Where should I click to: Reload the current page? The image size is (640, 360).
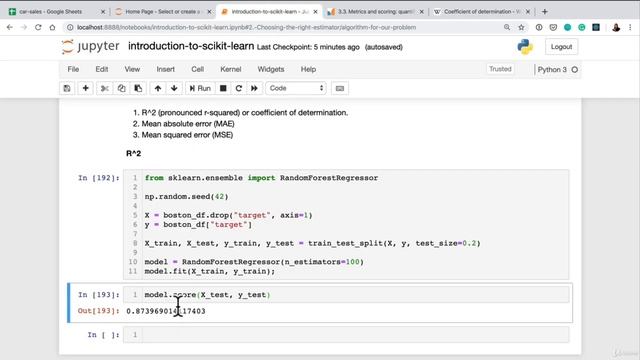click(x=38, y=27)
